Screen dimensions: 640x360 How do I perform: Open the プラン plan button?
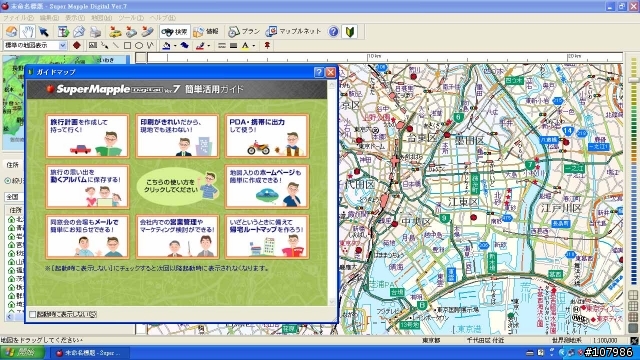point(244,31)
